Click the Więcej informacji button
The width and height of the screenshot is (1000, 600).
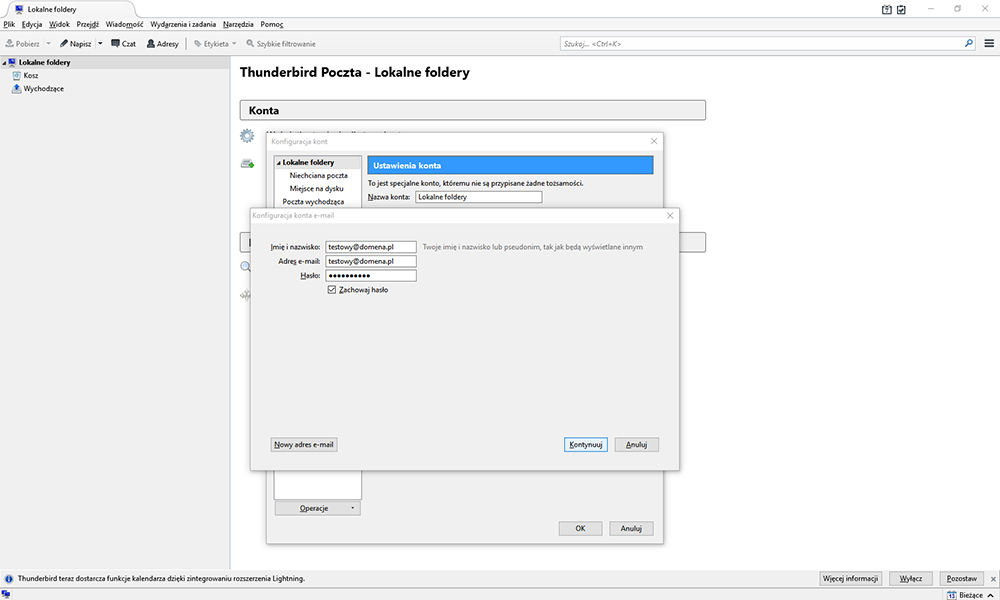[x=850, y=578]
